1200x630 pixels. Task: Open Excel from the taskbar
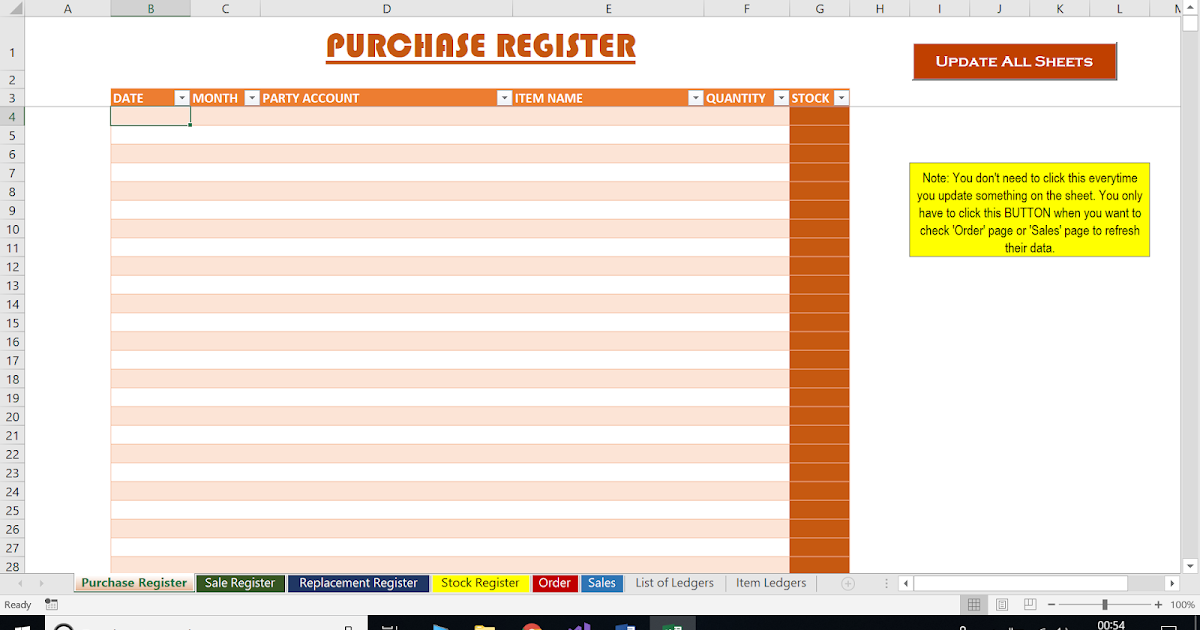point(673,623)
